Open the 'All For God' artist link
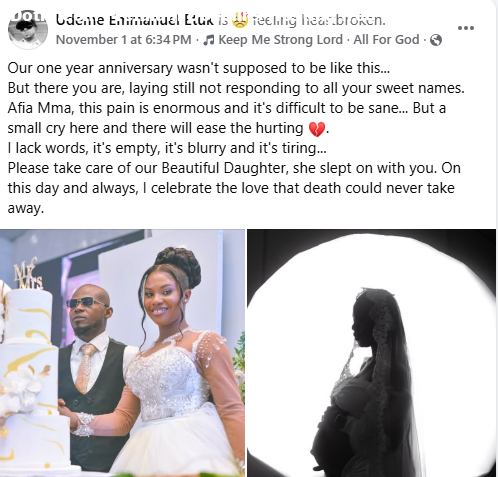Image resolution: width=498 pixels, height=477 pixels. [x=386, y=40]
